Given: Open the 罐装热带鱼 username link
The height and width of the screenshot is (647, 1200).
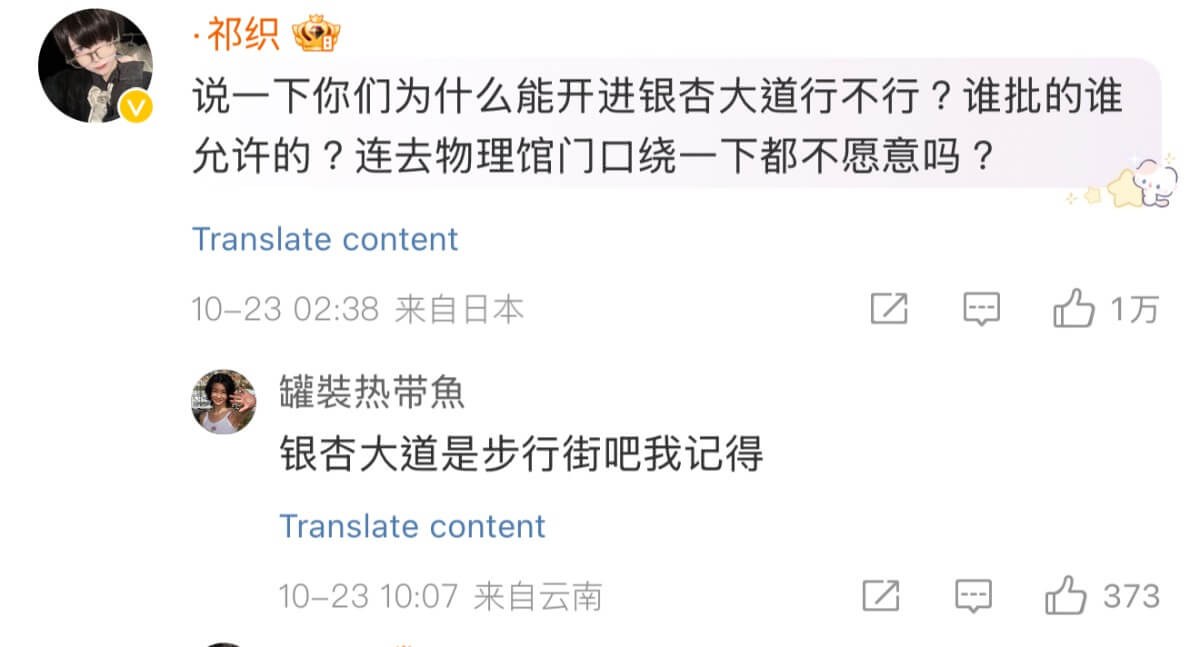Looking at the screenshot, I should [x=372, y=392].
